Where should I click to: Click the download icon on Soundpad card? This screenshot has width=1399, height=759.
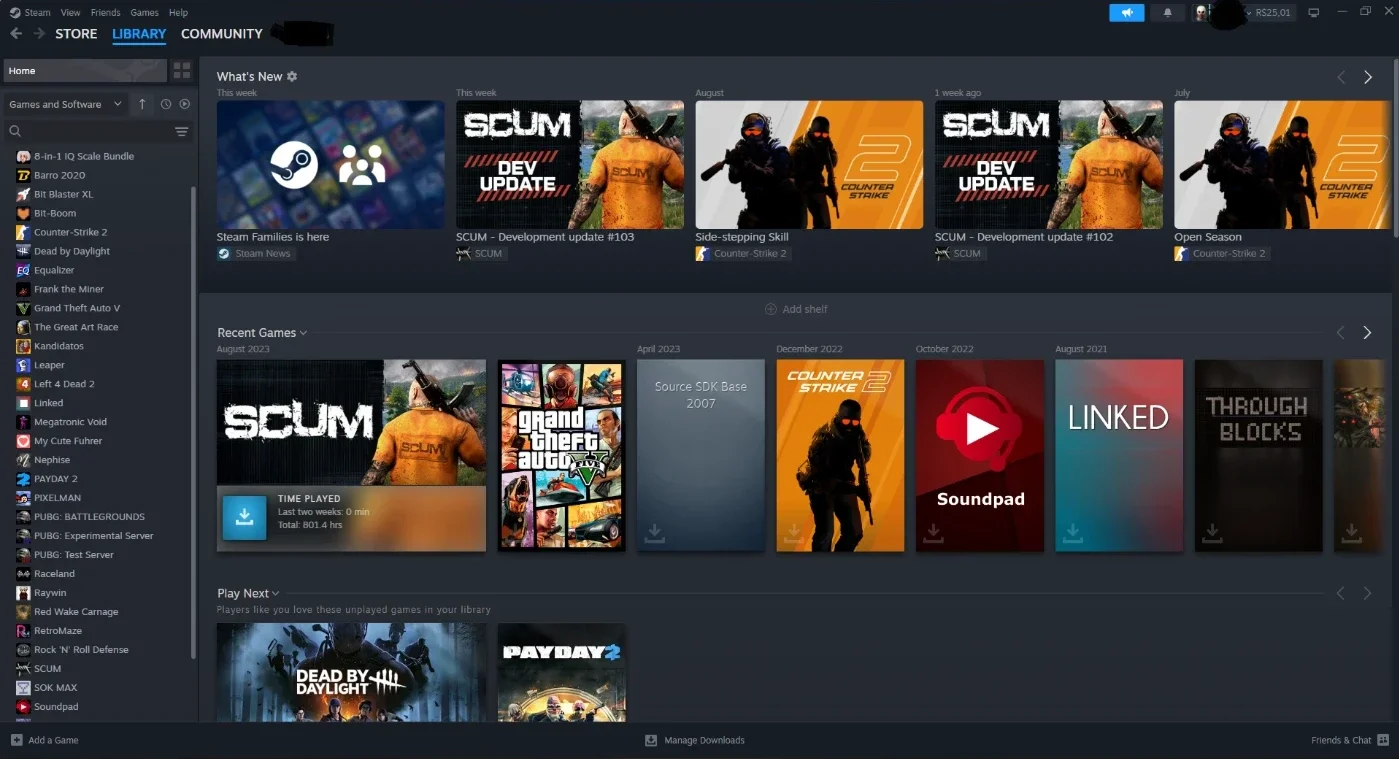[933, 533]
